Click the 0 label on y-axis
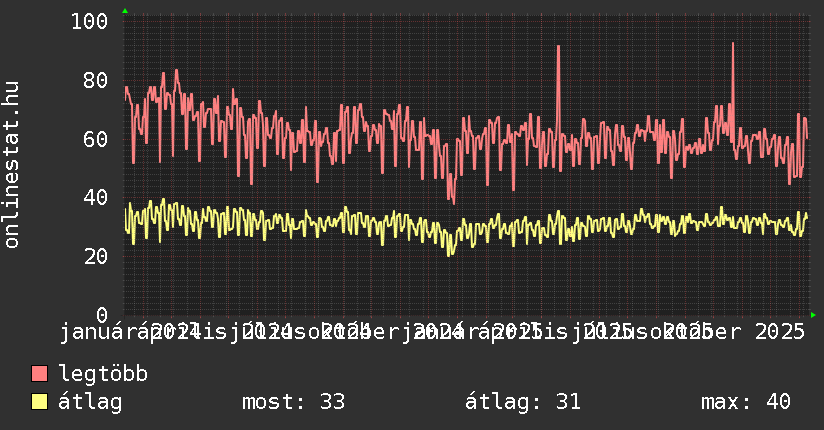The width and height of the screenshot is (824, 430). [102, 315]
